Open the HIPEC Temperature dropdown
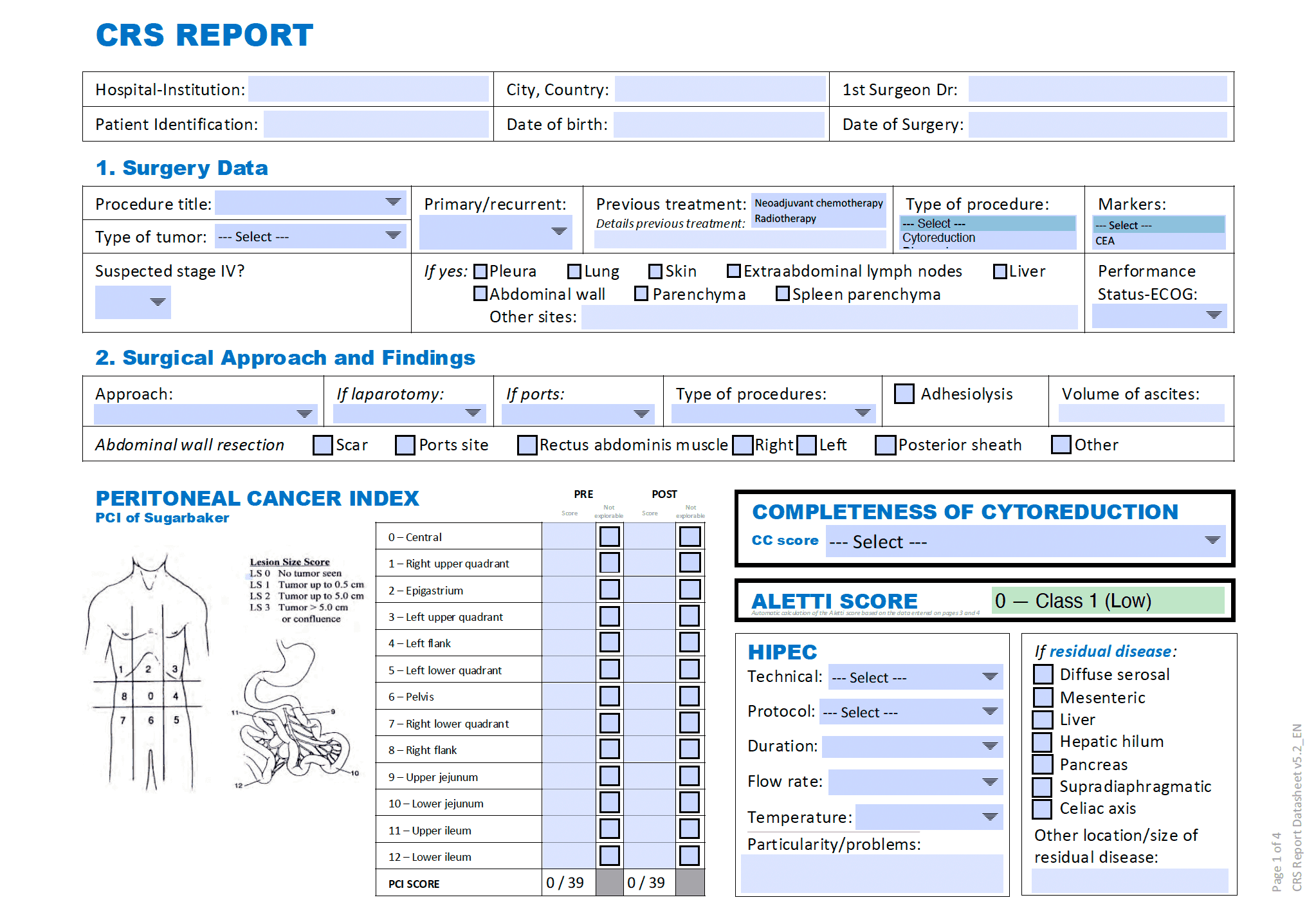 pyautogui.click(x=929, y=817)
